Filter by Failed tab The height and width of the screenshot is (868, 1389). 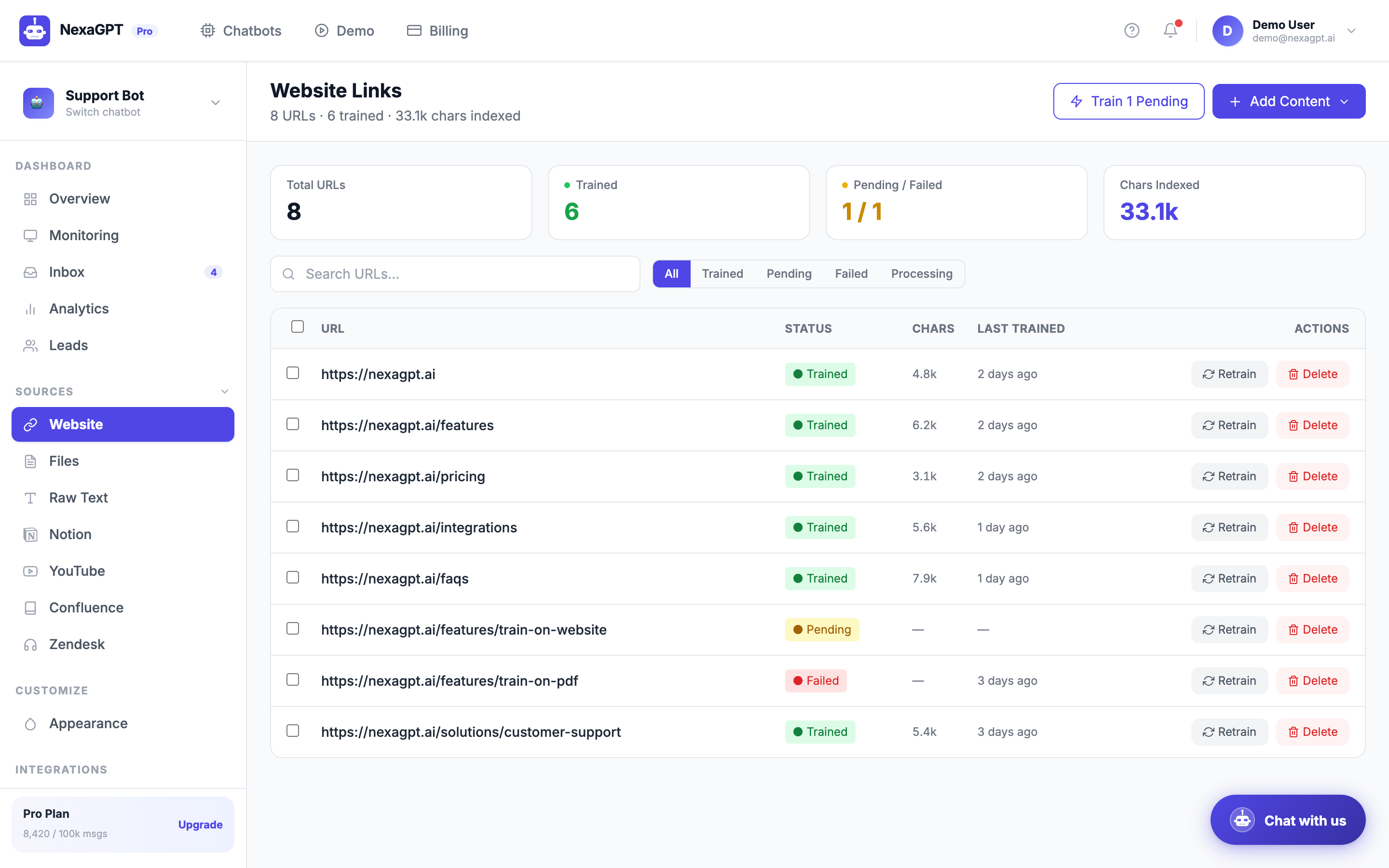coord(851,274)
